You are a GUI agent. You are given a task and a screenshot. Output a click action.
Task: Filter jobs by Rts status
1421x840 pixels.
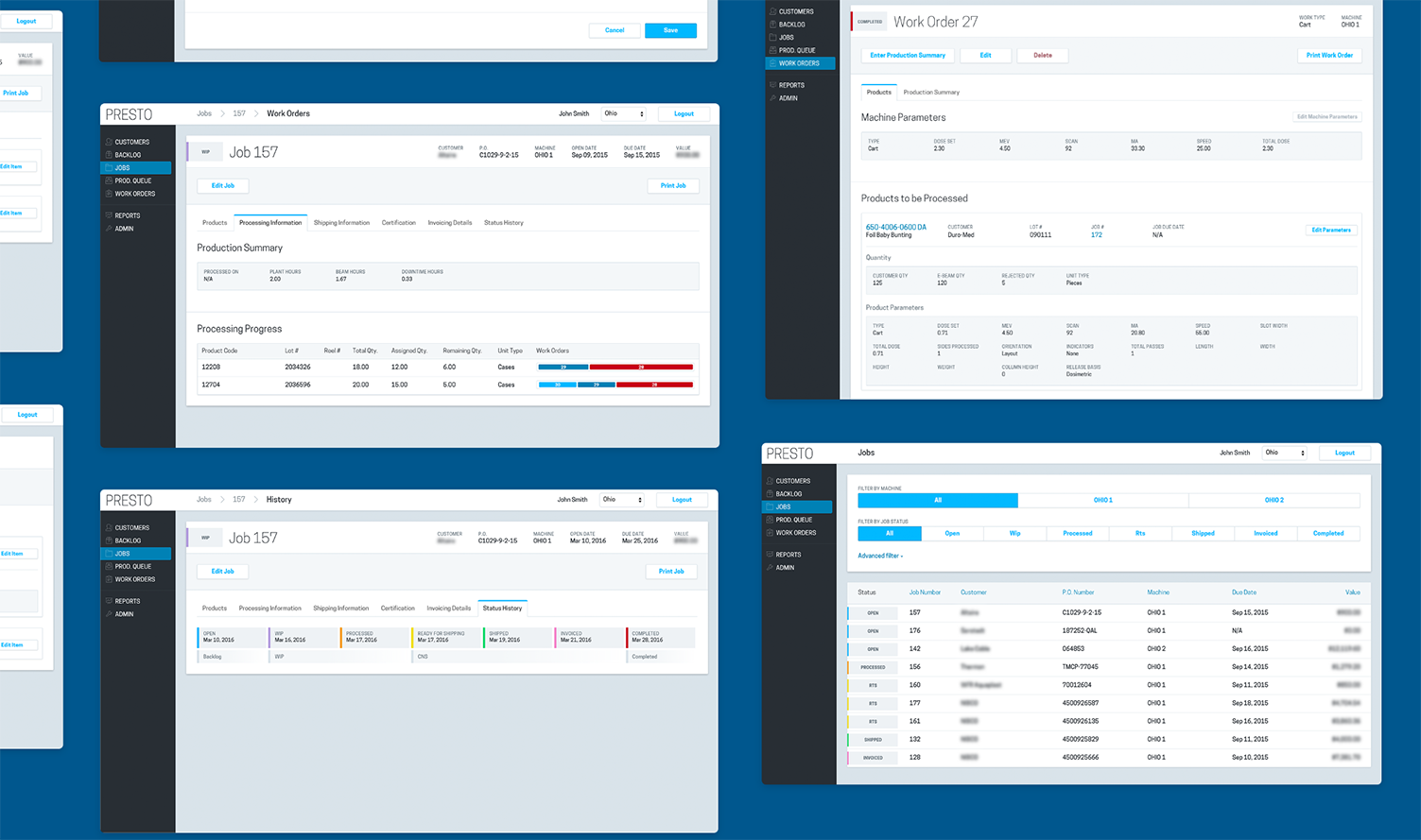pos(1140,534)
